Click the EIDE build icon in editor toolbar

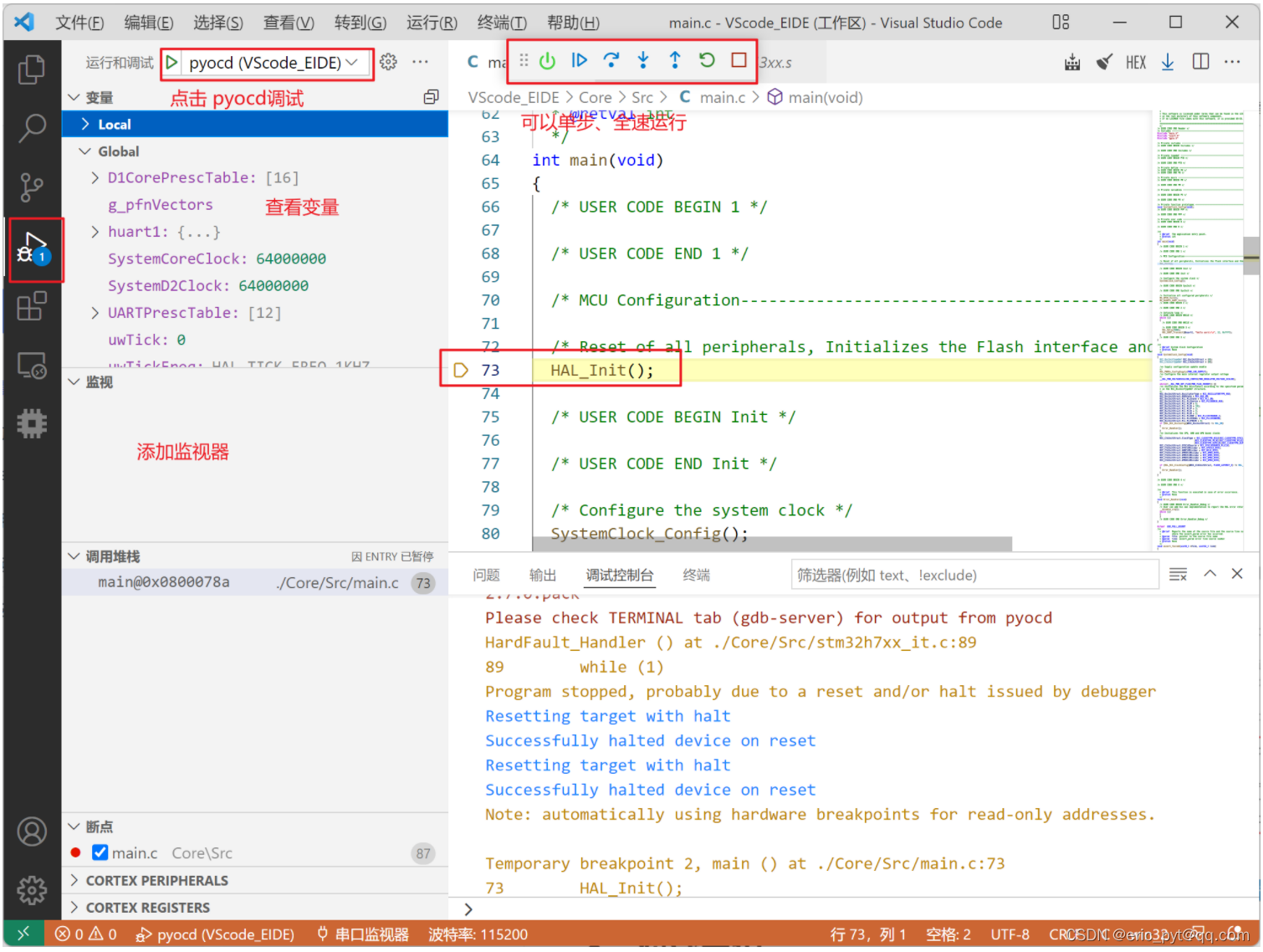tap(1072, 62)
